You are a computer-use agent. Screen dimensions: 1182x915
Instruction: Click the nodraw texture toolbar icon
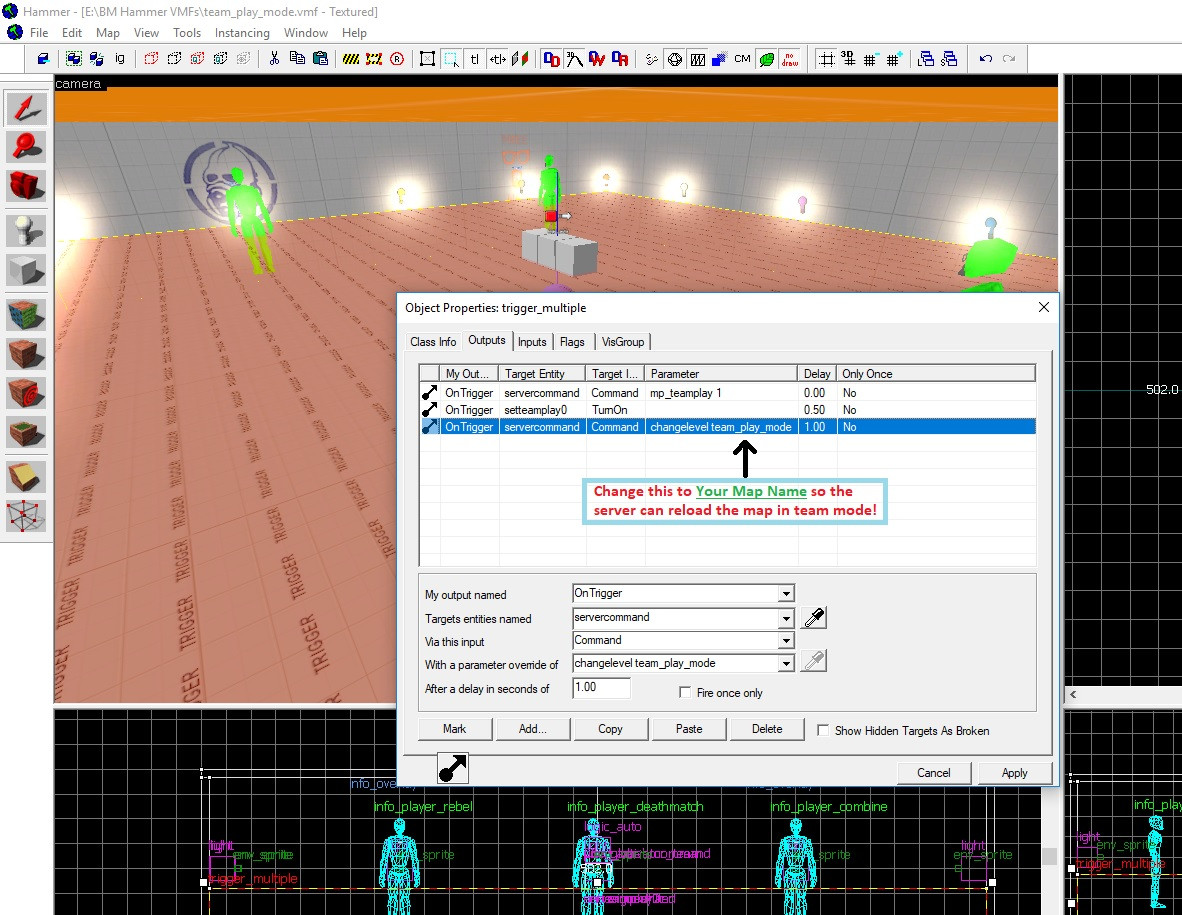790,59
